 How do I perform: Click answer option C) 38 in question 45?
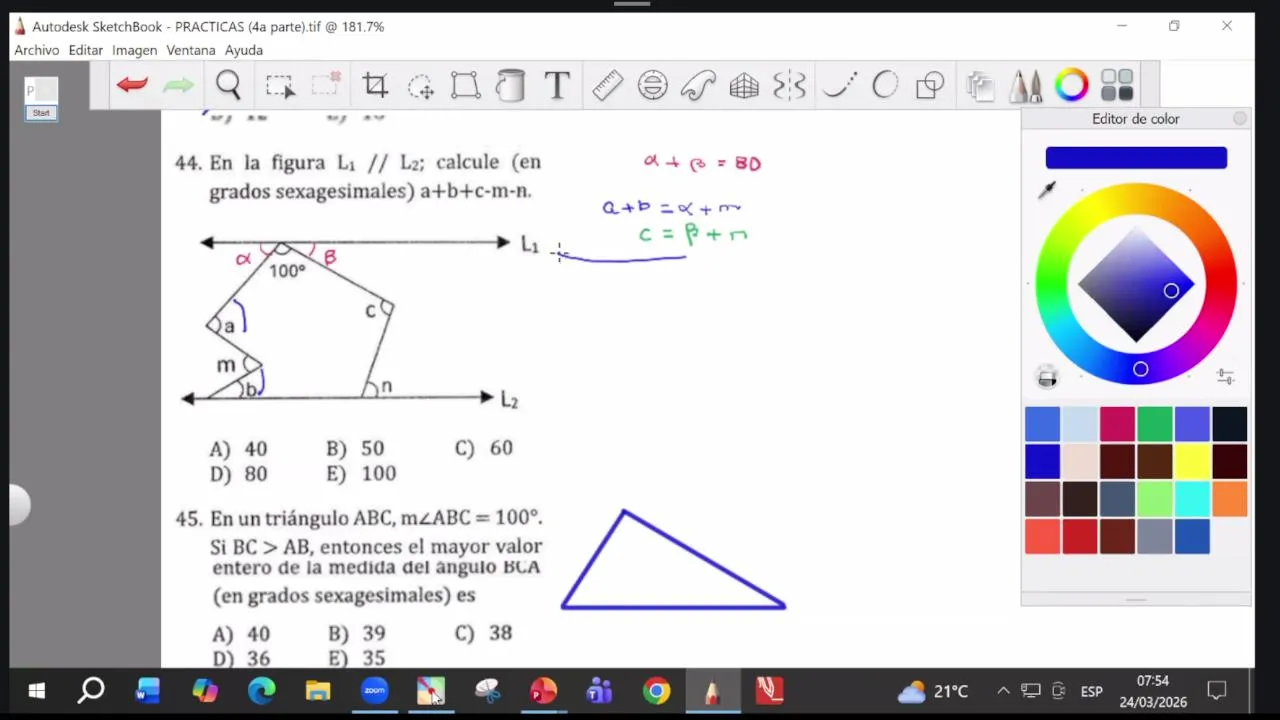[483, 633]
